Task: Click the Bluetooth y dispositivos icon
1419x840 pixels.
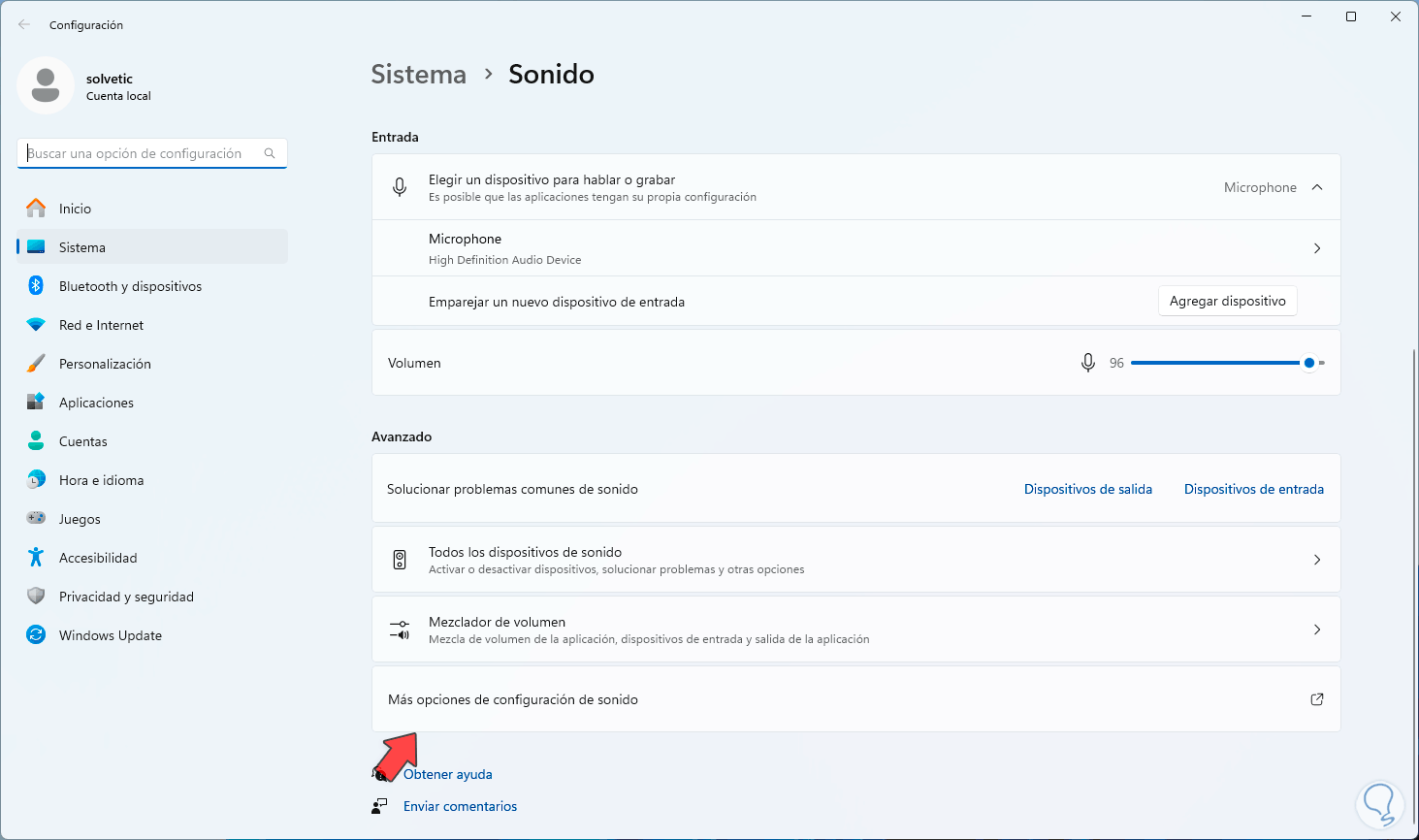Action: pyautogui.click(x=36, y=286)
